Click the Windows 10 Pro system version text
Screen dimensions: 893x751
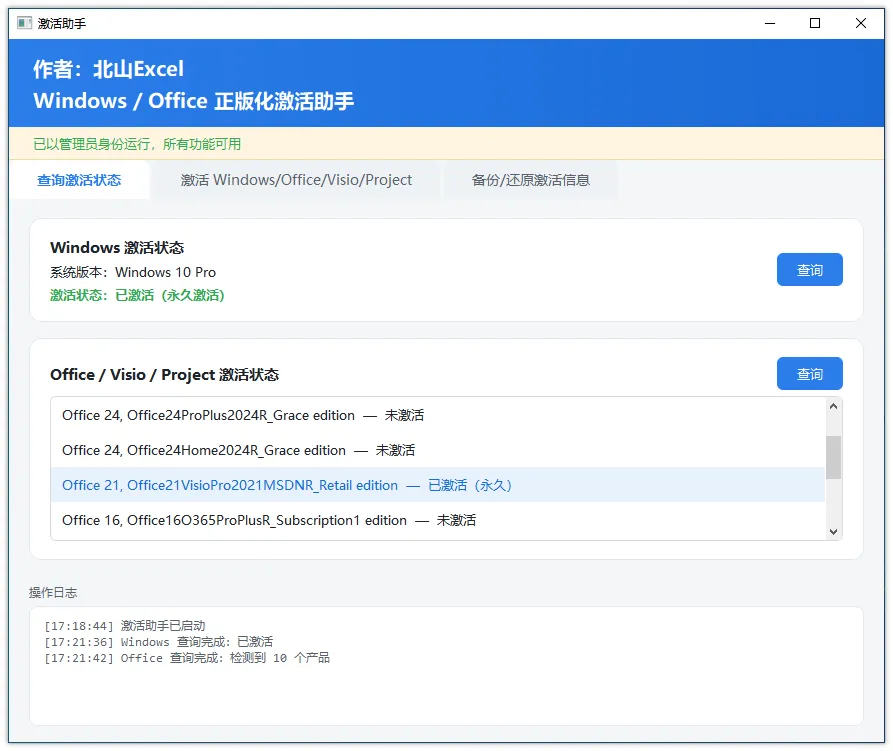165,272
